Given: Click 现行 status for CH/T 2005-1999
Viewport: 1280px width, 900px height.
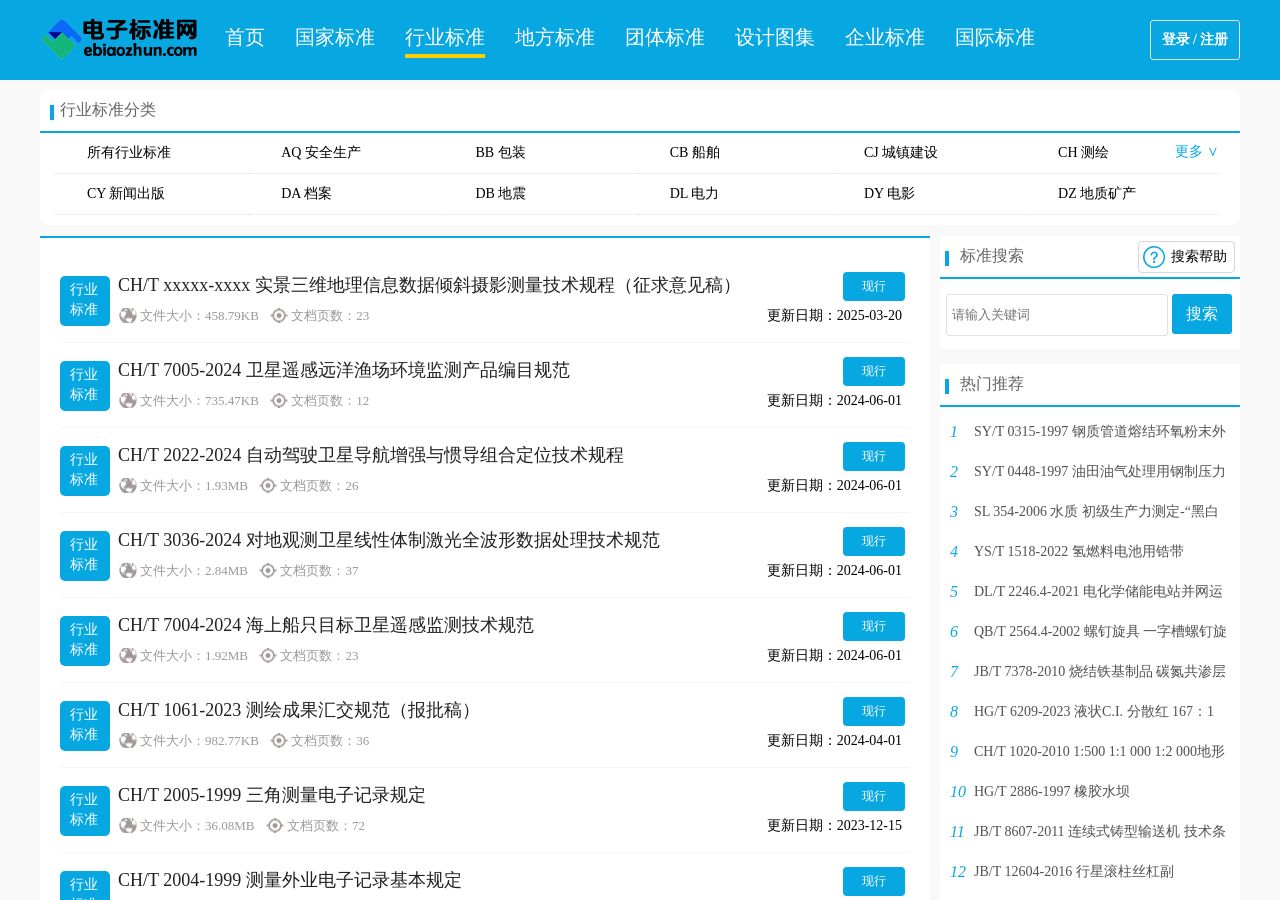Looking at the screenshot, I should (874, 796).
